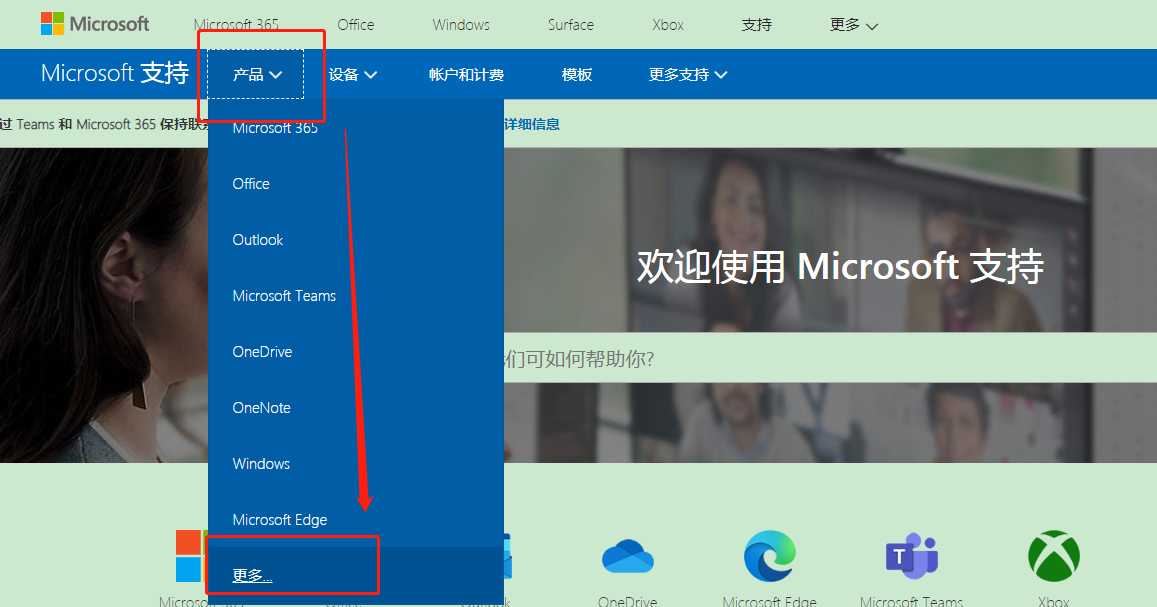Click Surface in the top navigation

tap(570, 25)
